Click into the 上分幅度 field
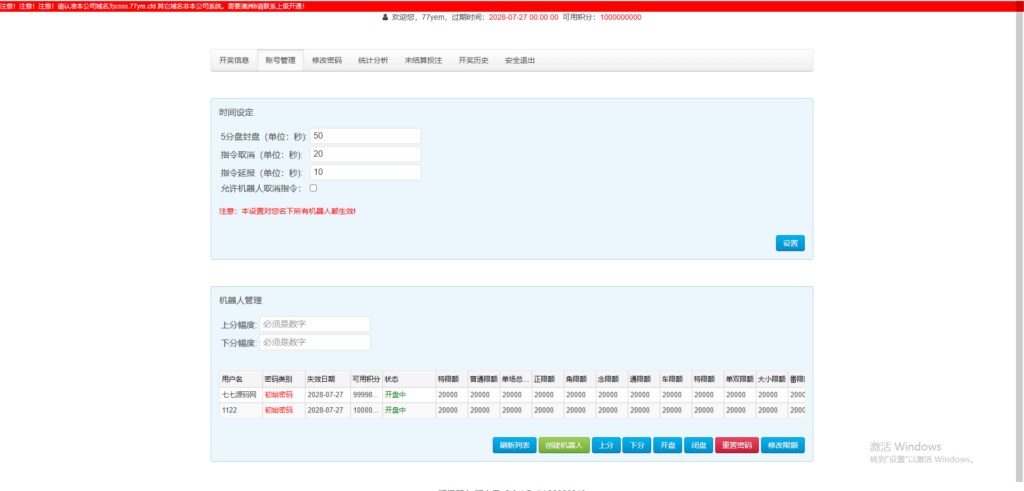 pyautogui.click(x=315, y=324)
